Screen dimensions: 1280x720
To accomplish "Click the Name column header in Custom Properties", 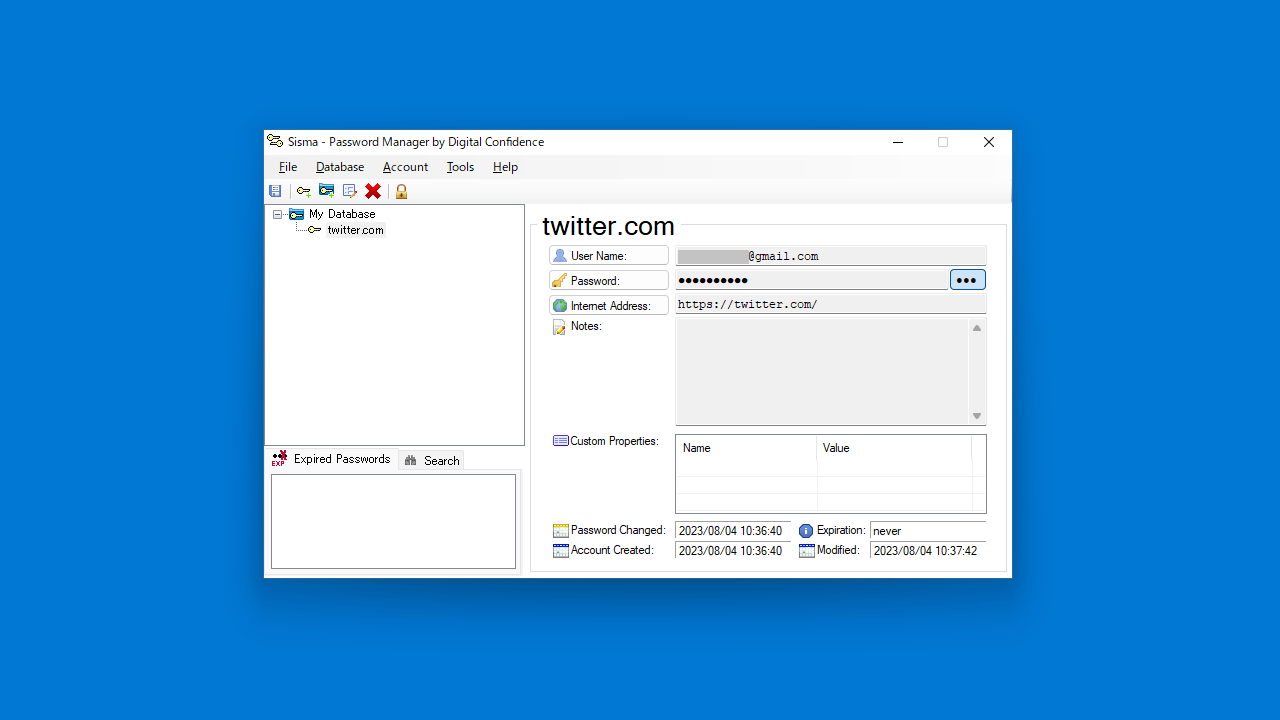I will 747,448.
